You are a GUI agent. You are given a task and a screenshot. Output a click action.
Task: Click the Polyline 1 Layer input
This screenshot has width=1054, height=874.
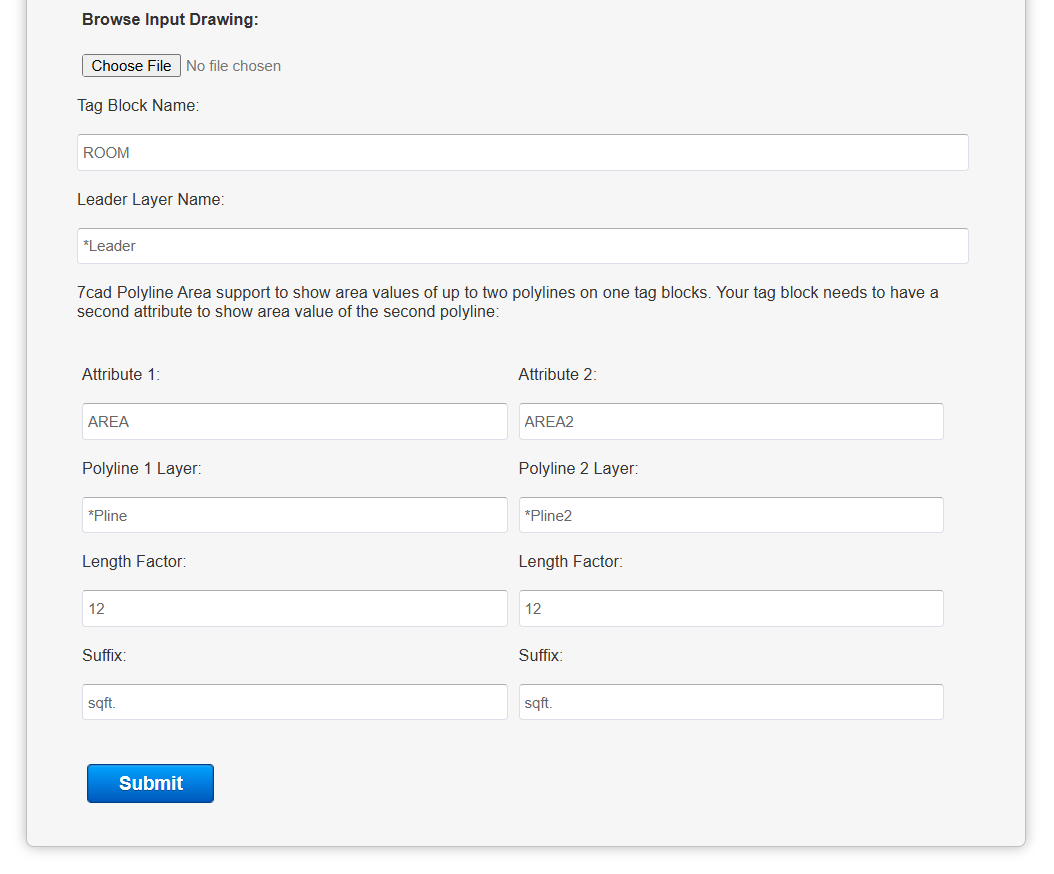pos(294,516)
